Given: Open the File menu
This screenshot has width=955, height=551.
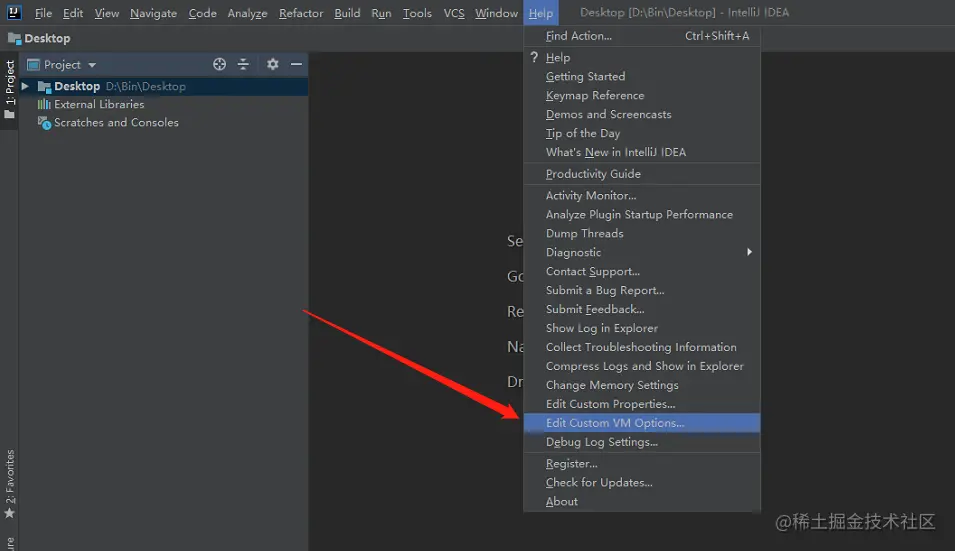Looking at the screenshot, I should (43, 13).
